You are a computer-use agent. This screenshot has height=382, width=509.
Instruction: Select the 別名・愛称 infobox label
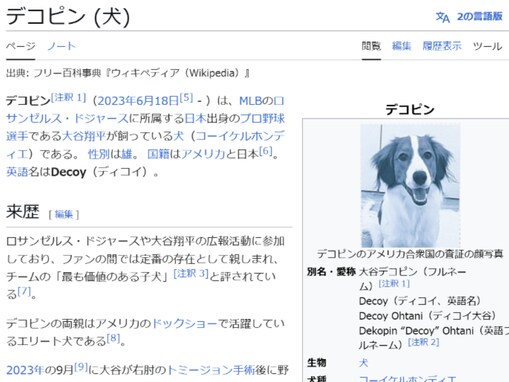click(x=331, y=272)
